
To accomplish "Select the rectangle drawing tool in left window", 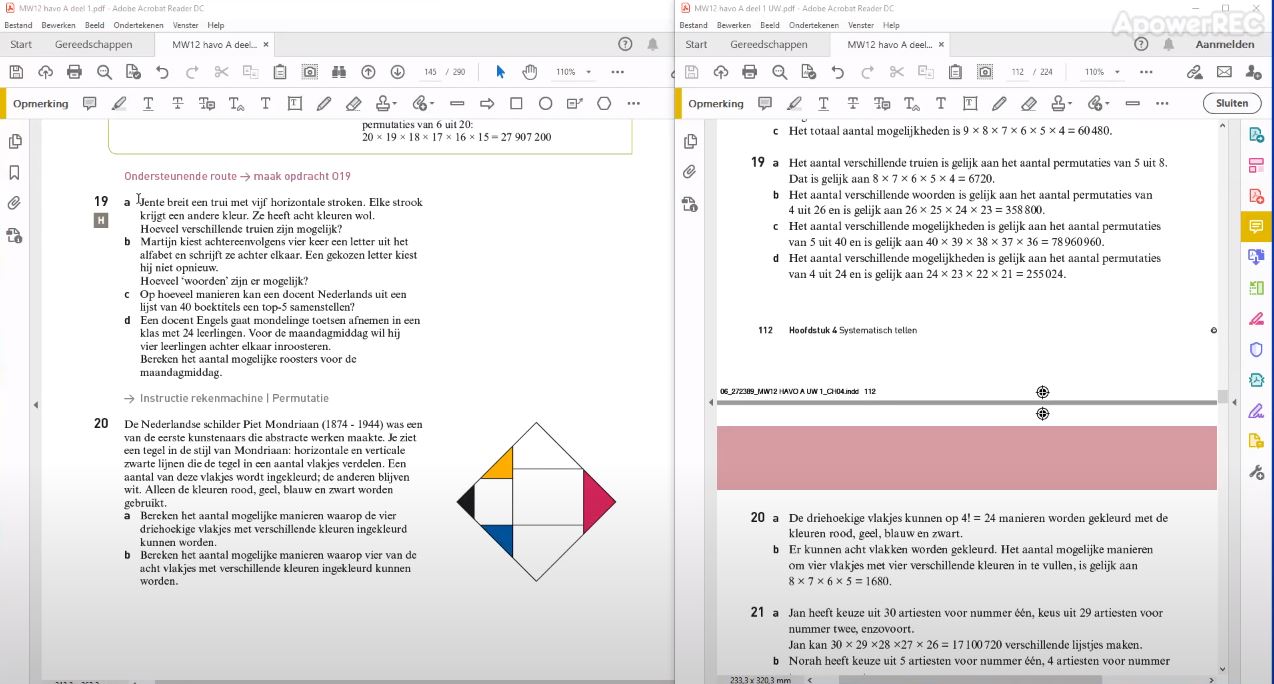I will tap(516, 103).
